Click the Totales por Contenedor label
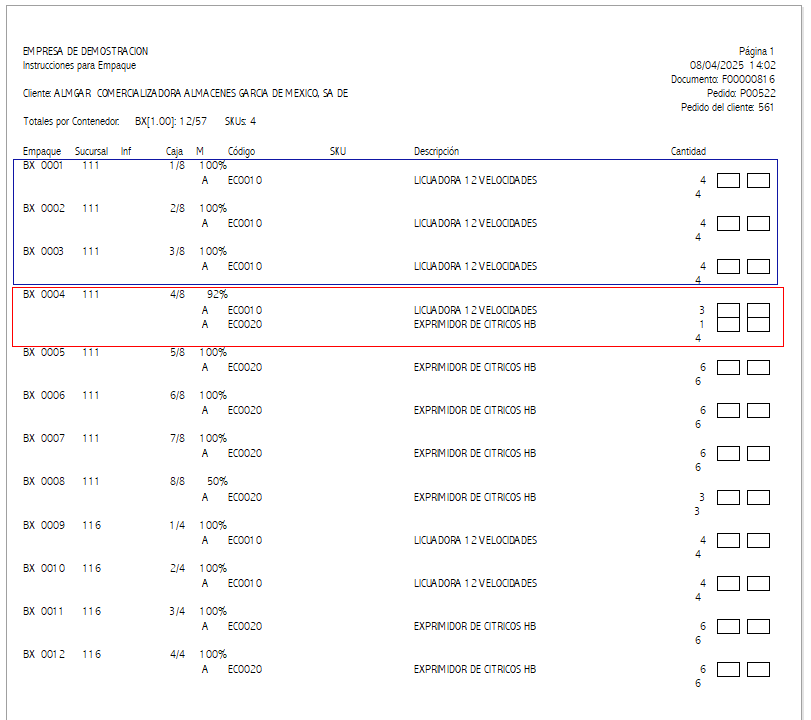 click(x=71, y=121)
